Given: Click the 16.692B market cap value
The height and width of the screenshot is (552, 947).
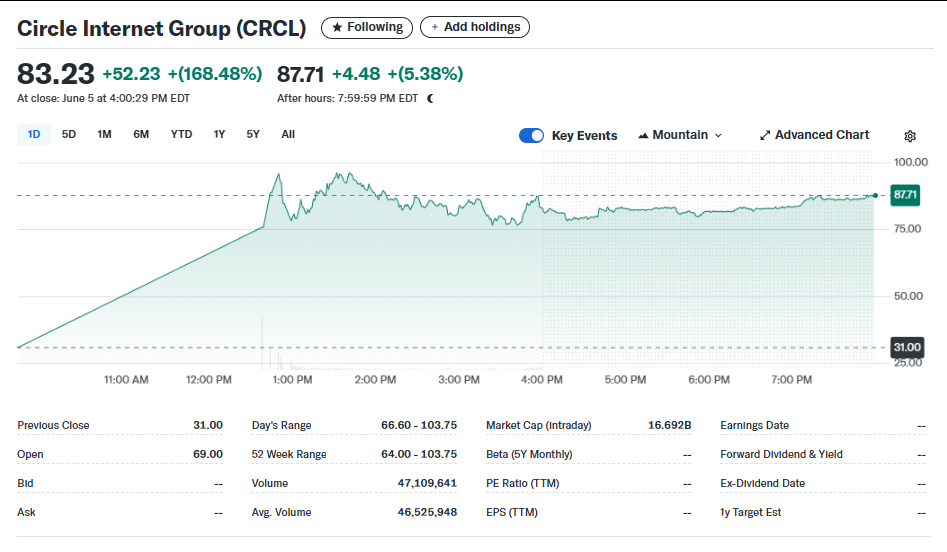Looking at the screenshot, I should 670,425.
